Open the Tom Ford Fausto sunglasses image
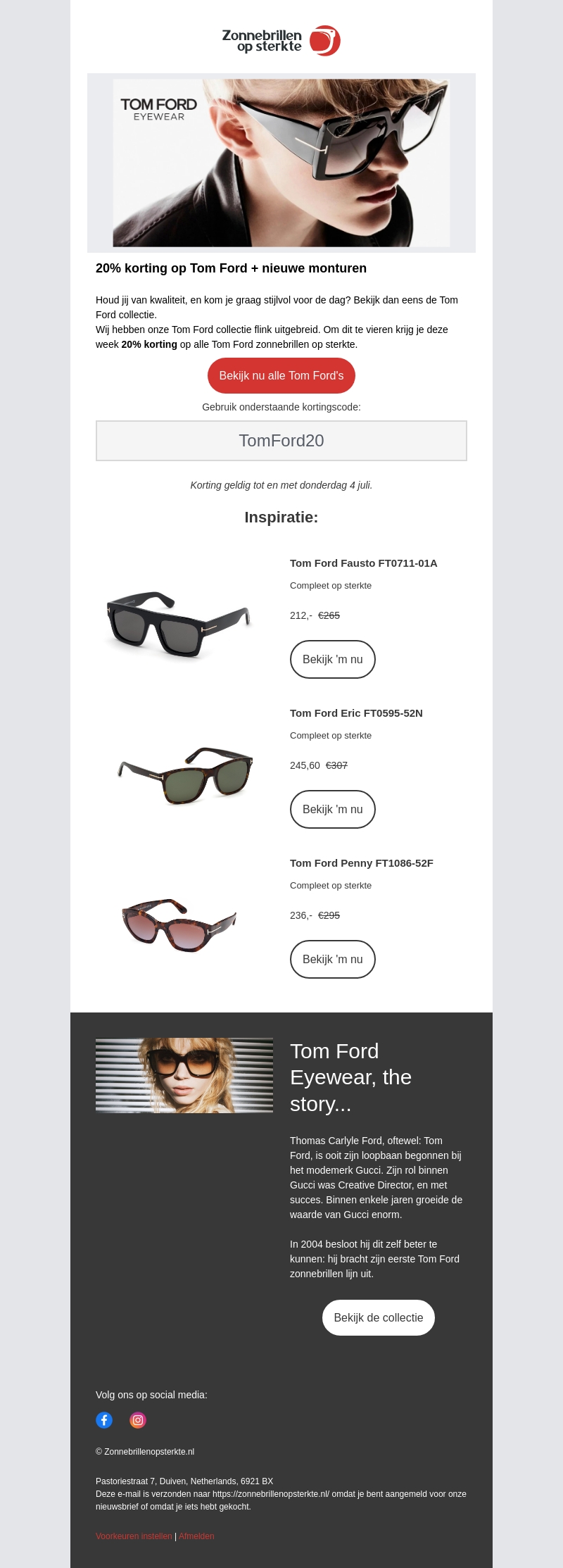The width and height of the screenshot is (563, 1568). (179, 623)
